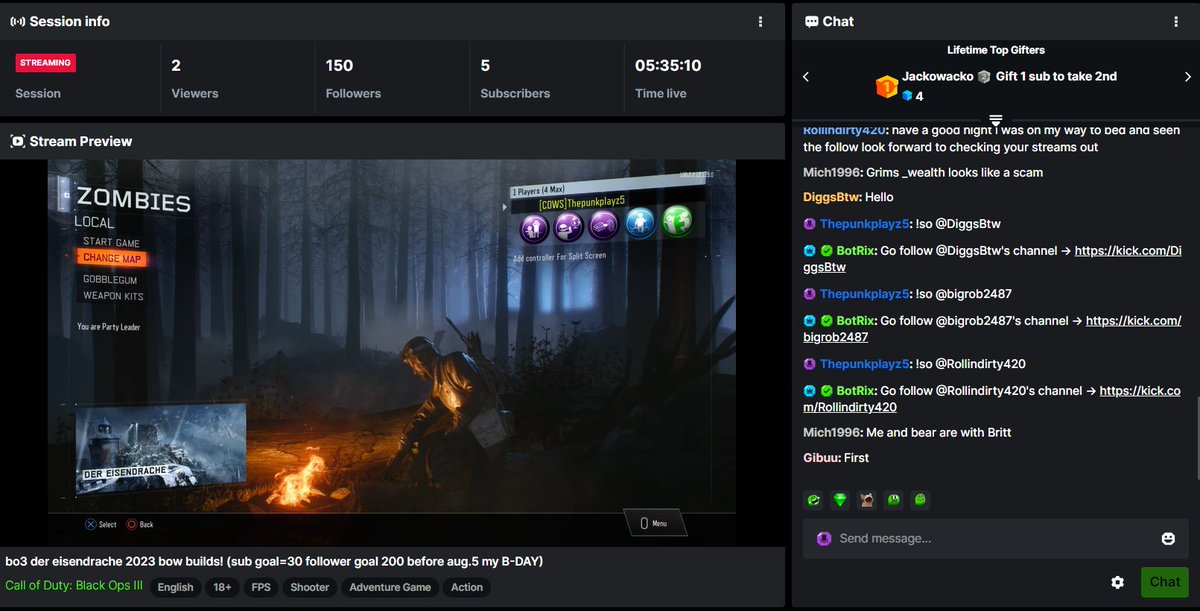The image size is (1200, 611).
Task: Show next top gifter with right arrow
Action: (x=1187, y=77)
